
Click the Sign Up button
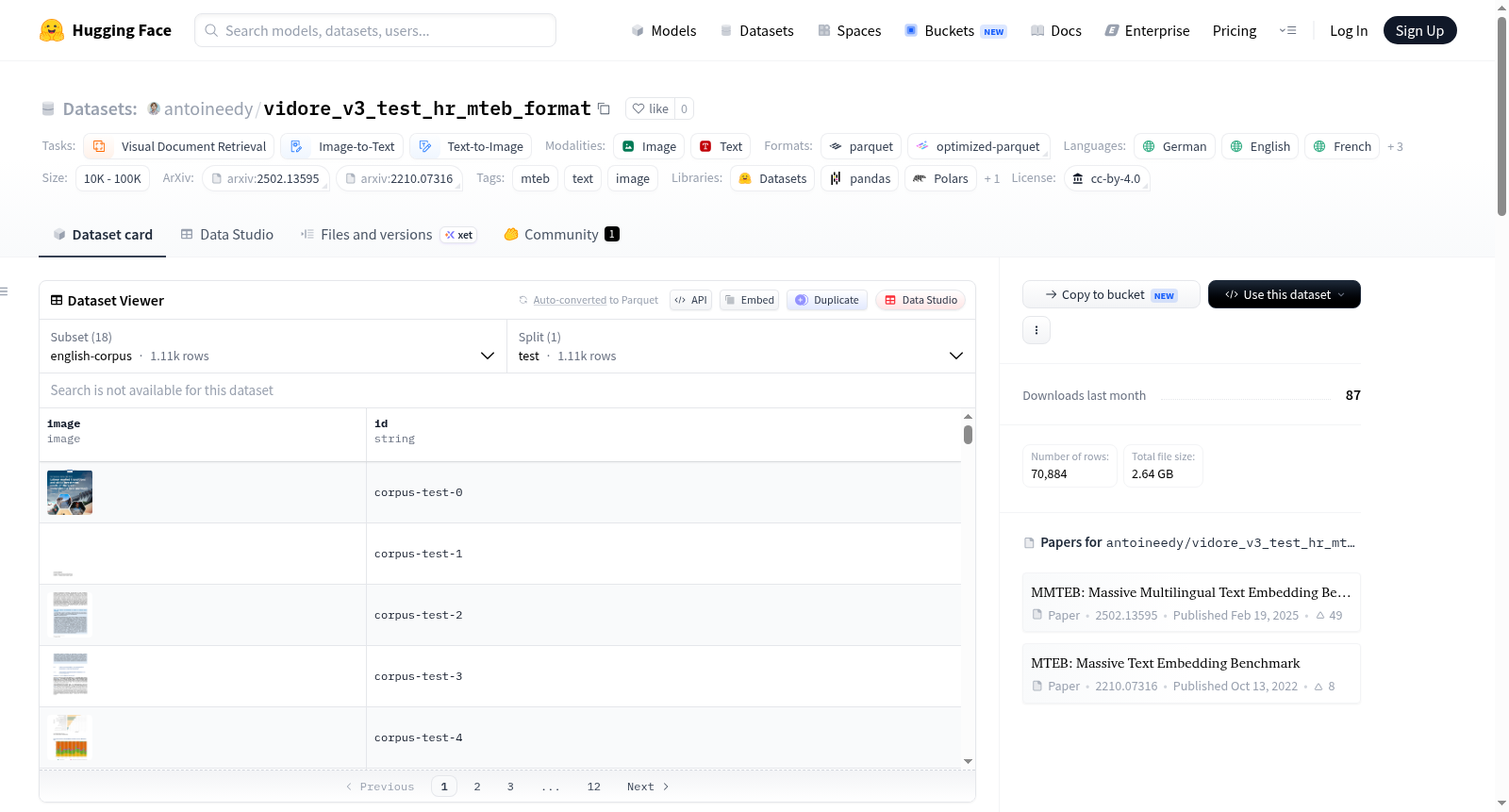point(1419,30)
